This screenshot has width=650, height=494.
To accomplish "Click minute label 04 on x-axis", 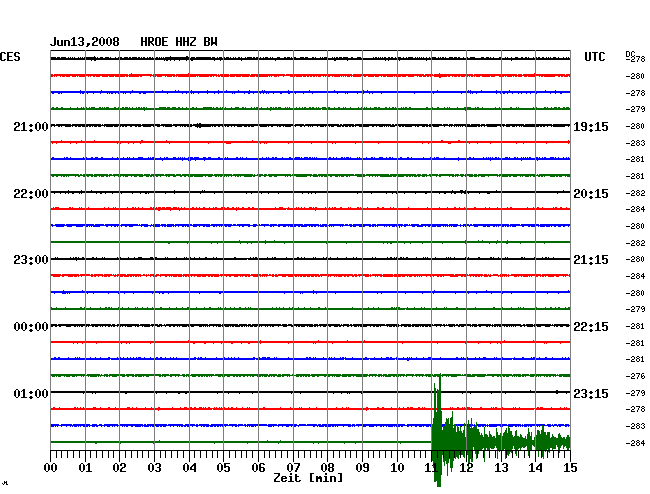I will pyautogui.click(x=189, y=467).
